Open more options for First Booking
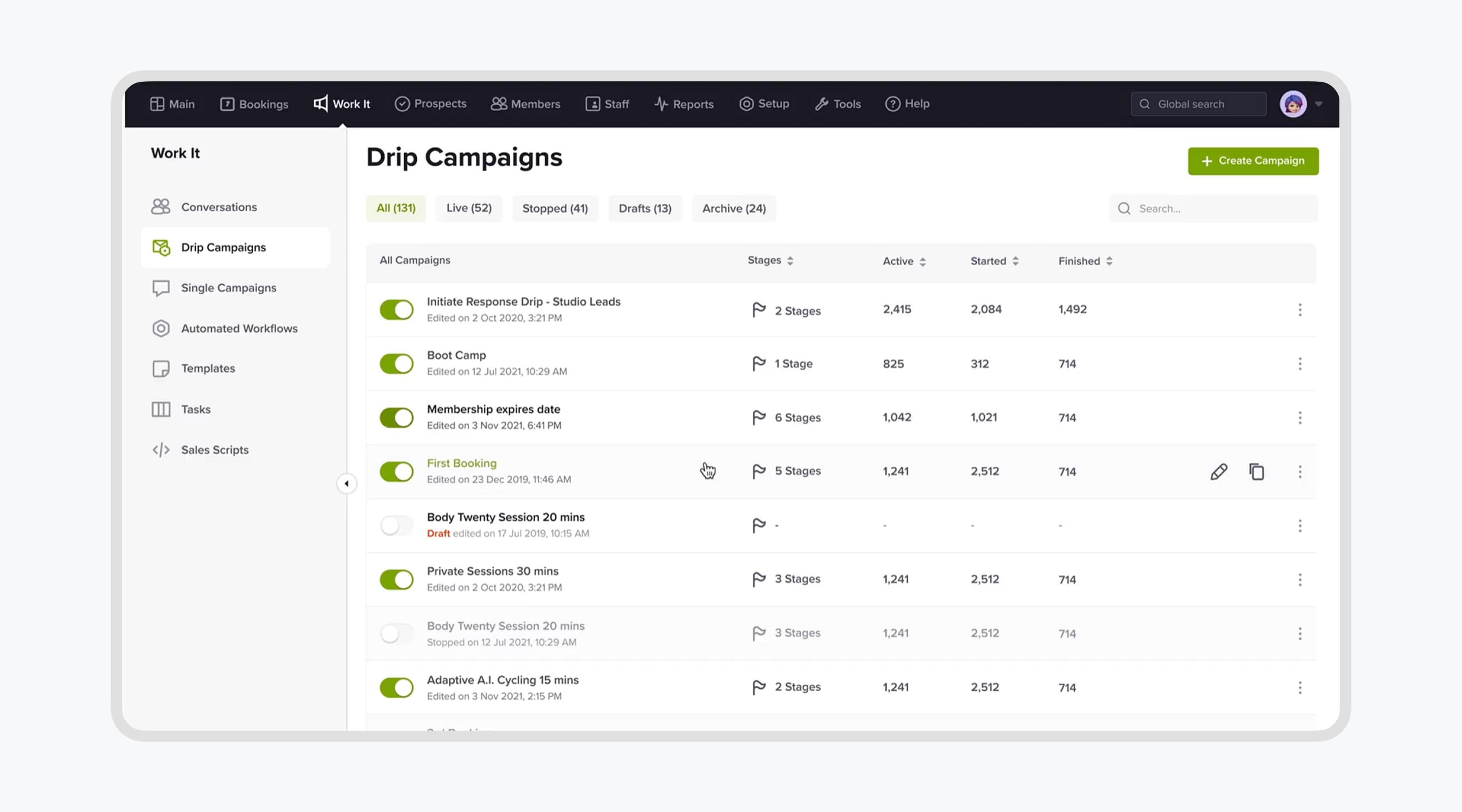The image size is (1462, 812). [1300, 471]
